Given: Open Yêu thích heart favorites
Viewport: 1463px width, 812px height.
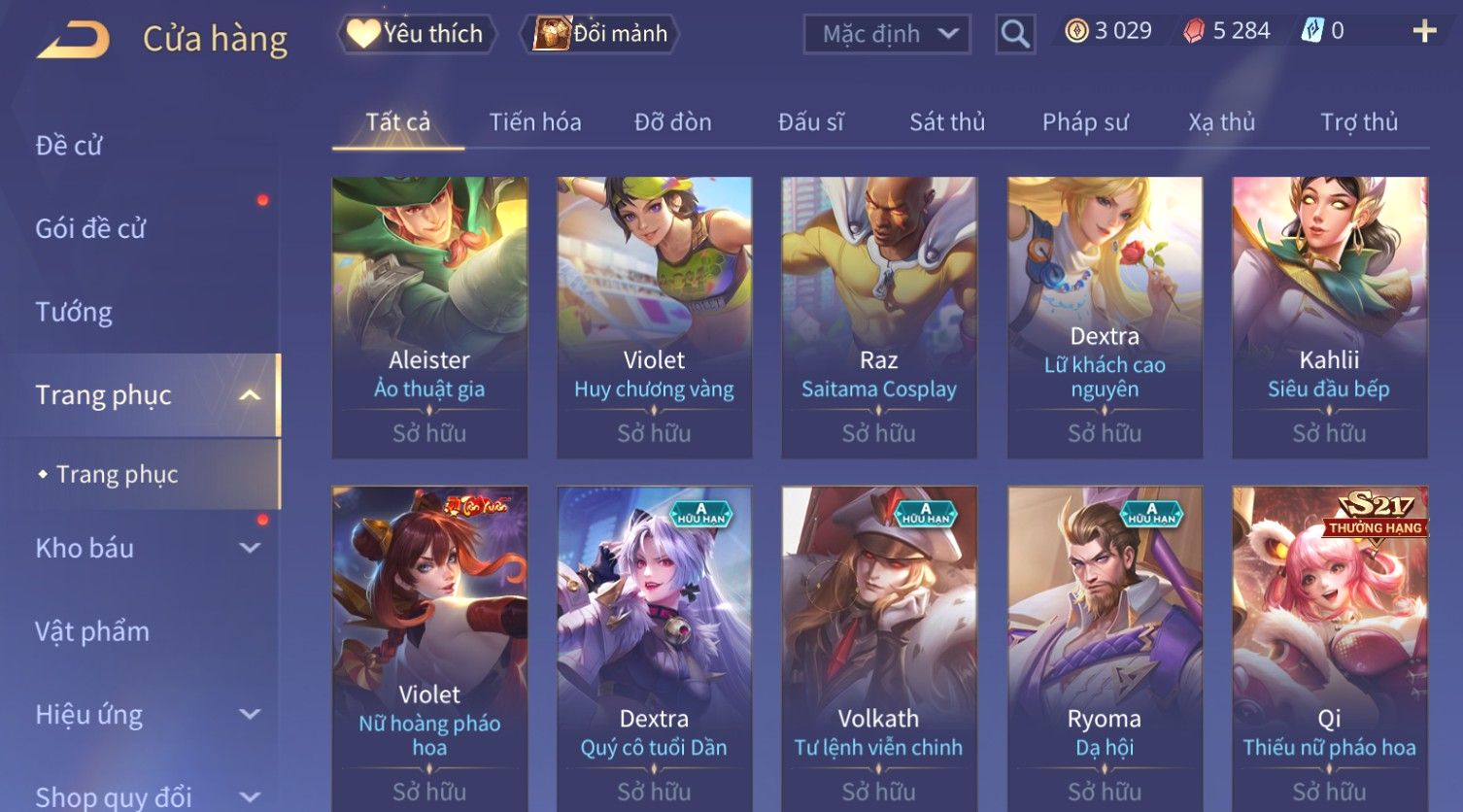Looking at the screenshot, I should (417, 34).
